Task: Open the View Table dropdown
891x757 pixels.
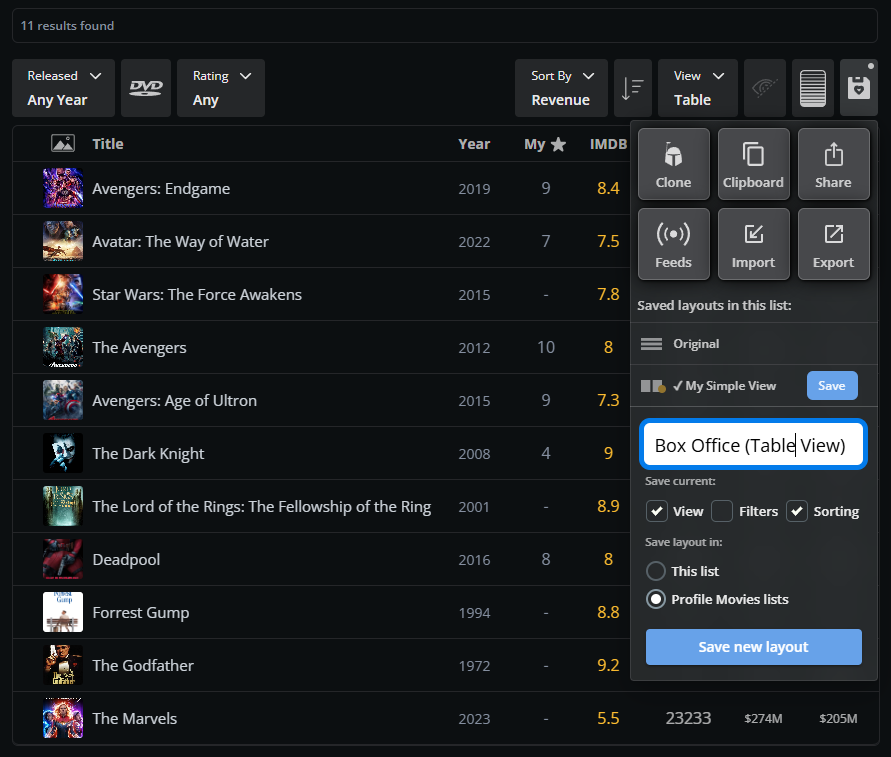Action: point(698,88)
